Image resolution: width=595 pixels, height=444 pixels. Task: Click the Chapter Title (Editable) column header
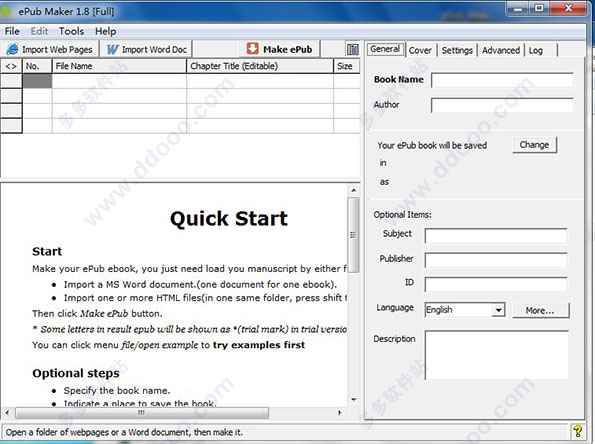click(260, 66)
